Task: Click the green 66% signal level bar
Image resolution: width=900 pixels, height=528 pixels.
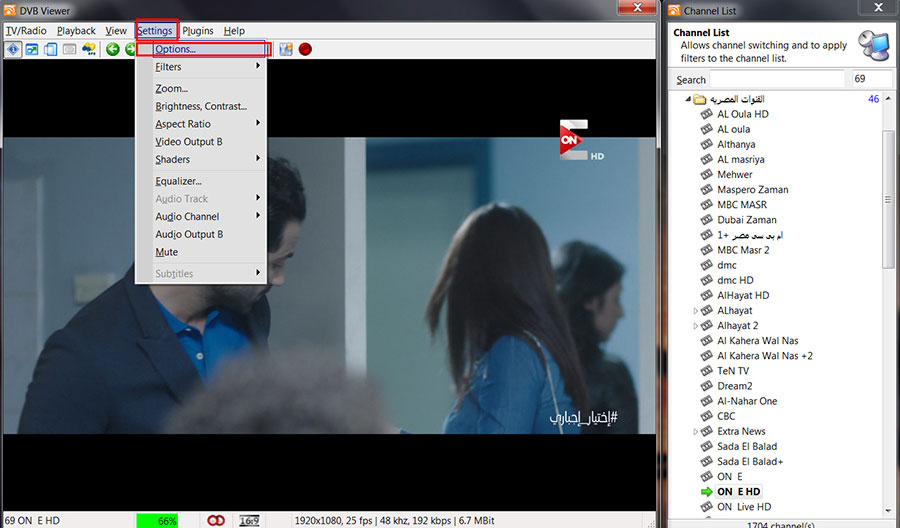Action: tap(157, 521)
